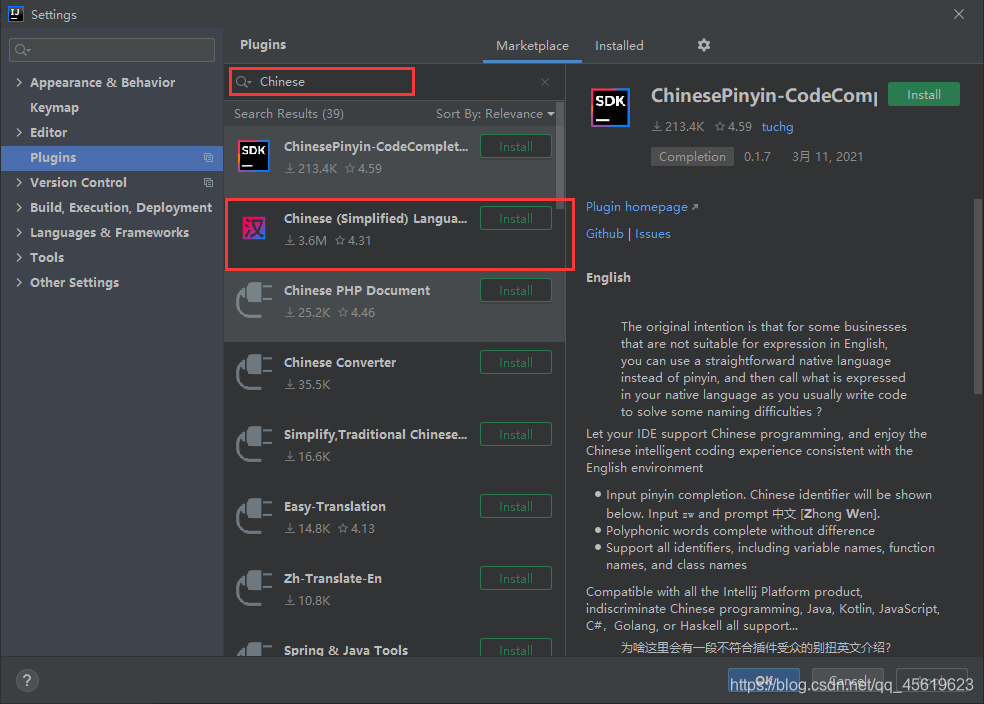This screenshot has width=984, height=704.
Task: Open the Plugin homepage link
Action: [x=637, y=206]
